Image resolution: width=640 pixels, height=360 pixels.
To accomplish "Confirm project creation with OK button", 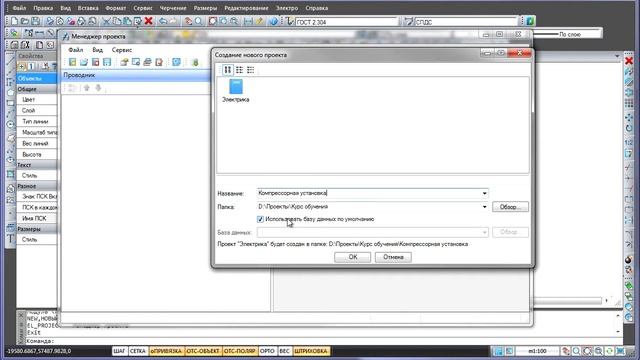I will (353, 257).
